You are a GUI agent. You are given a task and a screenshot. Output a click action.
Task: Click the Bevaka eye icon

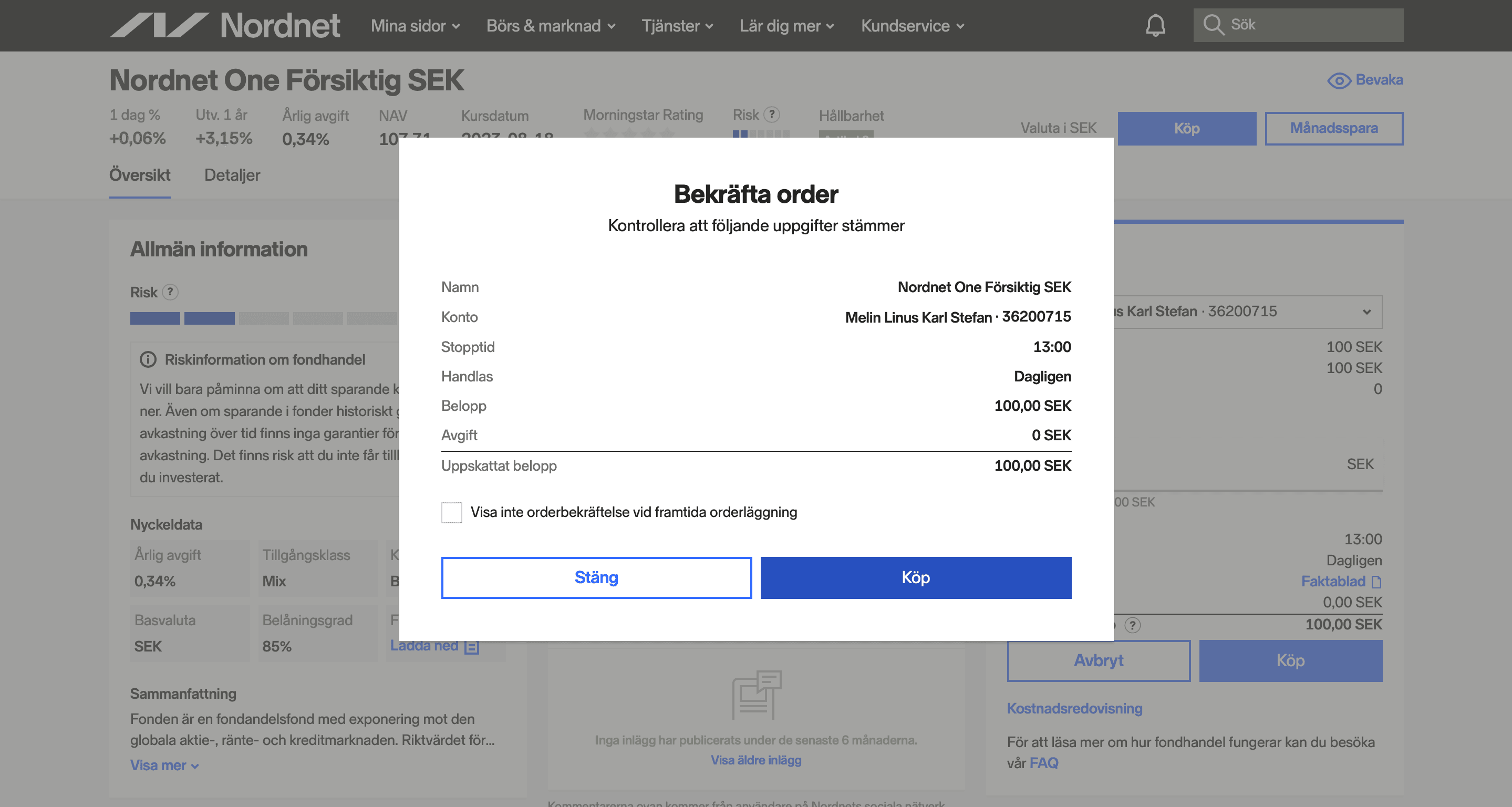[x=1338, y=80]
